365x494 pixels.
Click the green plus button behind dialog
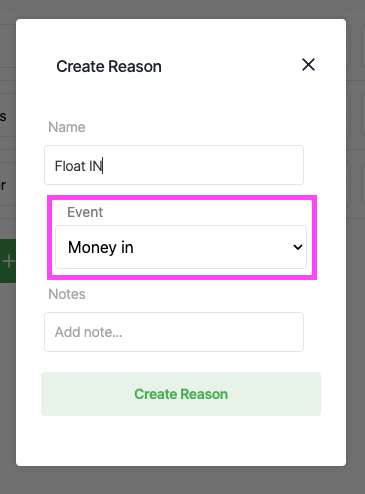pyautogui.click(x=8, y=261)
